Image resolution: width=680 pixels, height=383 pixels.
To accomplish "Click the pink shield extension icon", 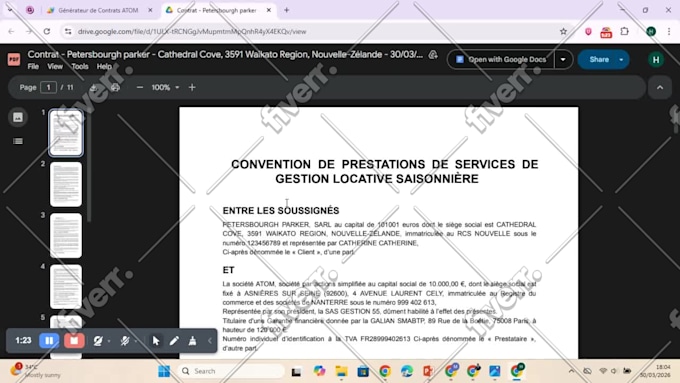I will (x=588, y=31).
